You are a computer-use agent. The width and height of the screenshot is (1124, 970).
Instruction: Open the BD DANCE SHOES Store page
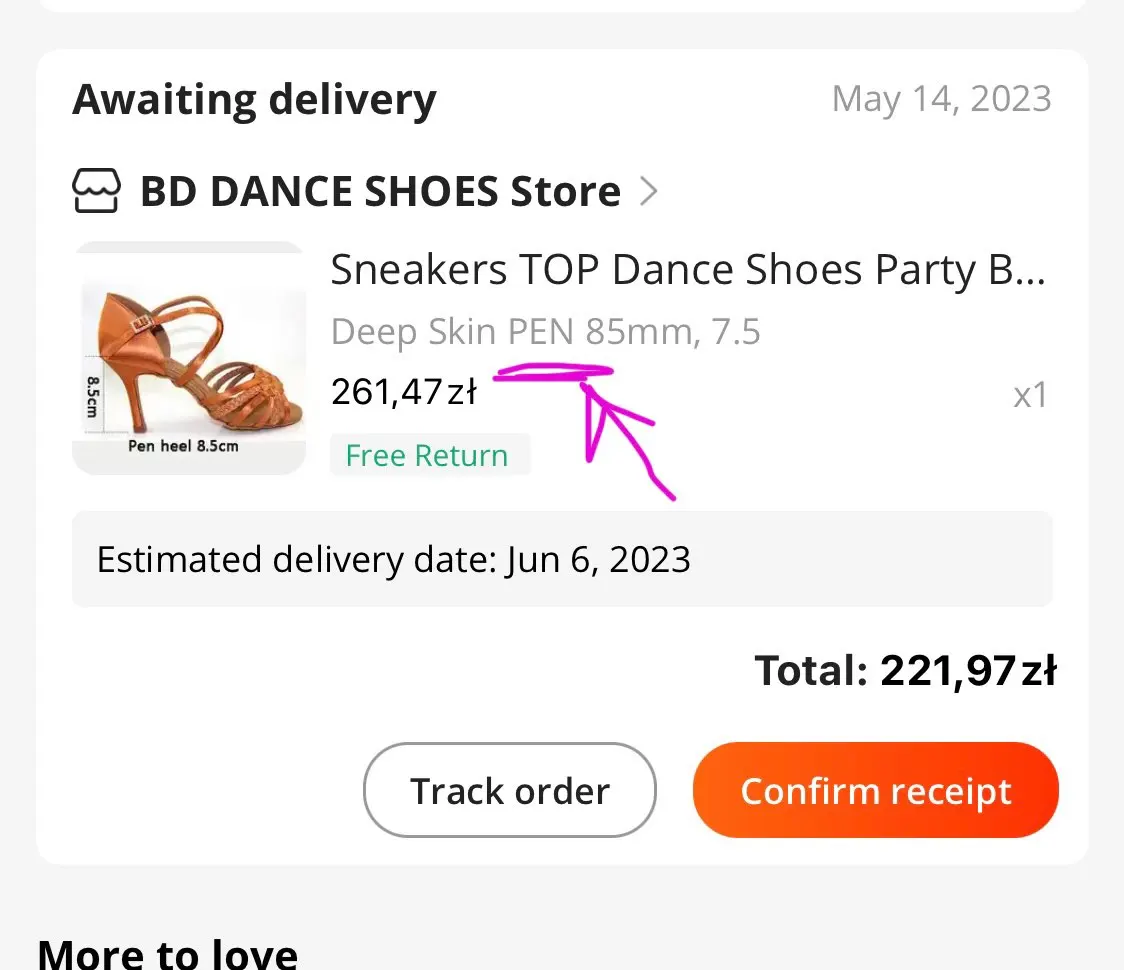pyautogui.click(x=380, y=190)
